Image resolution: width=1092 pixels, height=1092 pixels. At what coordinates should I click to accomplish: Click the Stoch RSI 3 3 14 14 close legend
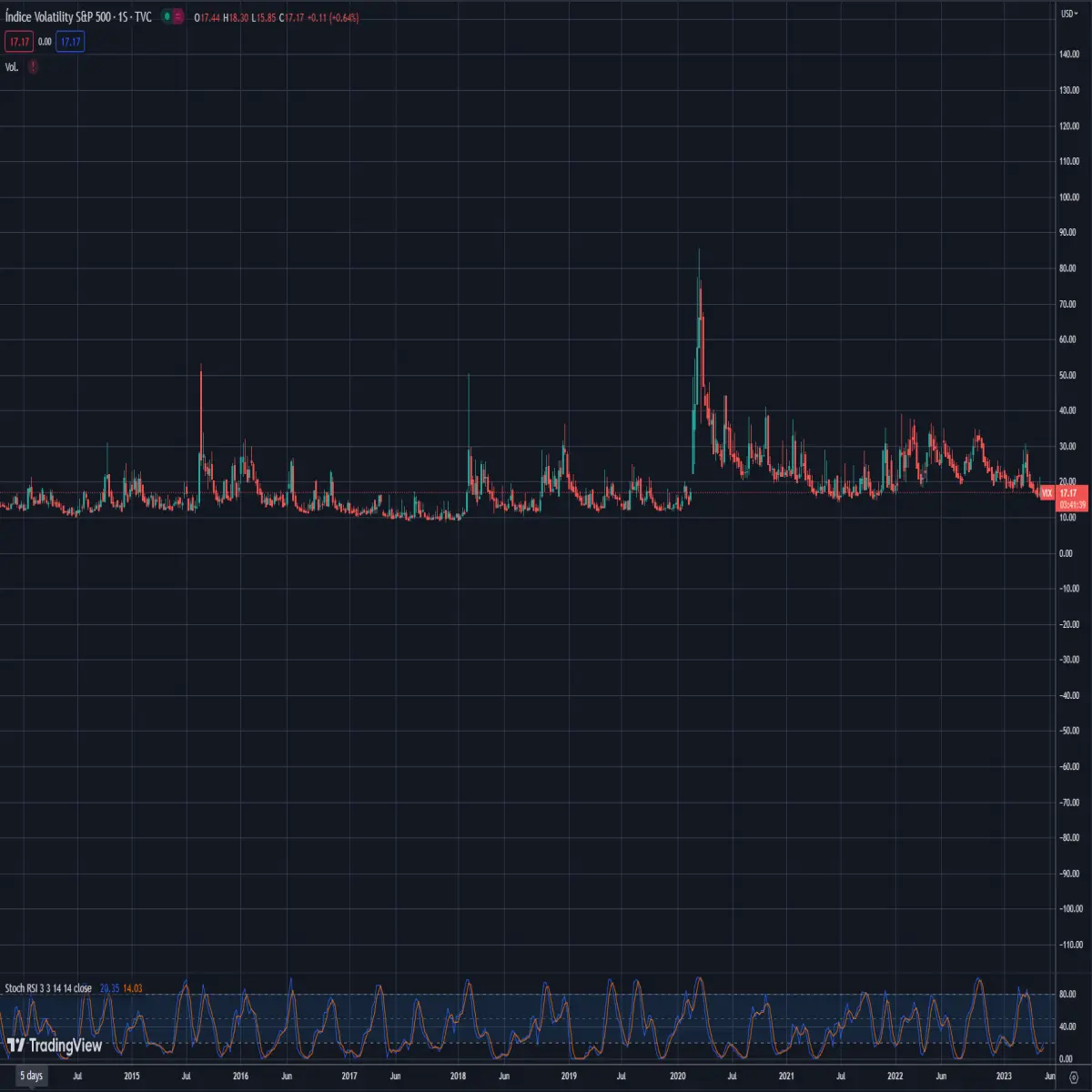point(48,988)
